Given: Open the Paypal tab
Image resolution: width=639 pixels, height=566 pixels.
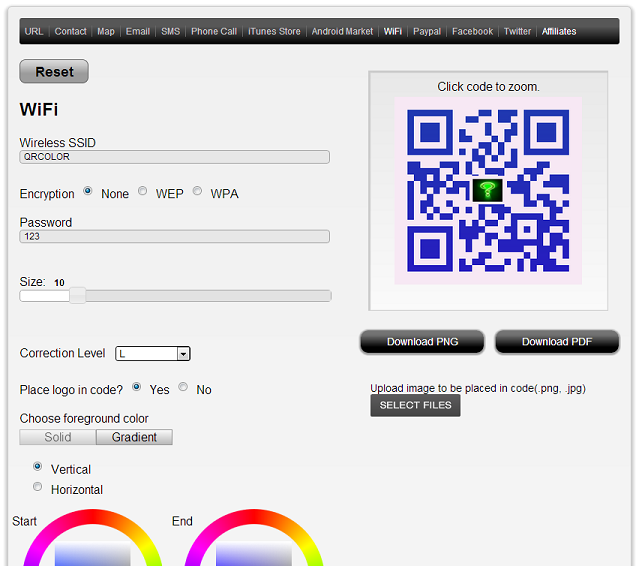Looking at the screenshot, I should (x=427, y=31).
